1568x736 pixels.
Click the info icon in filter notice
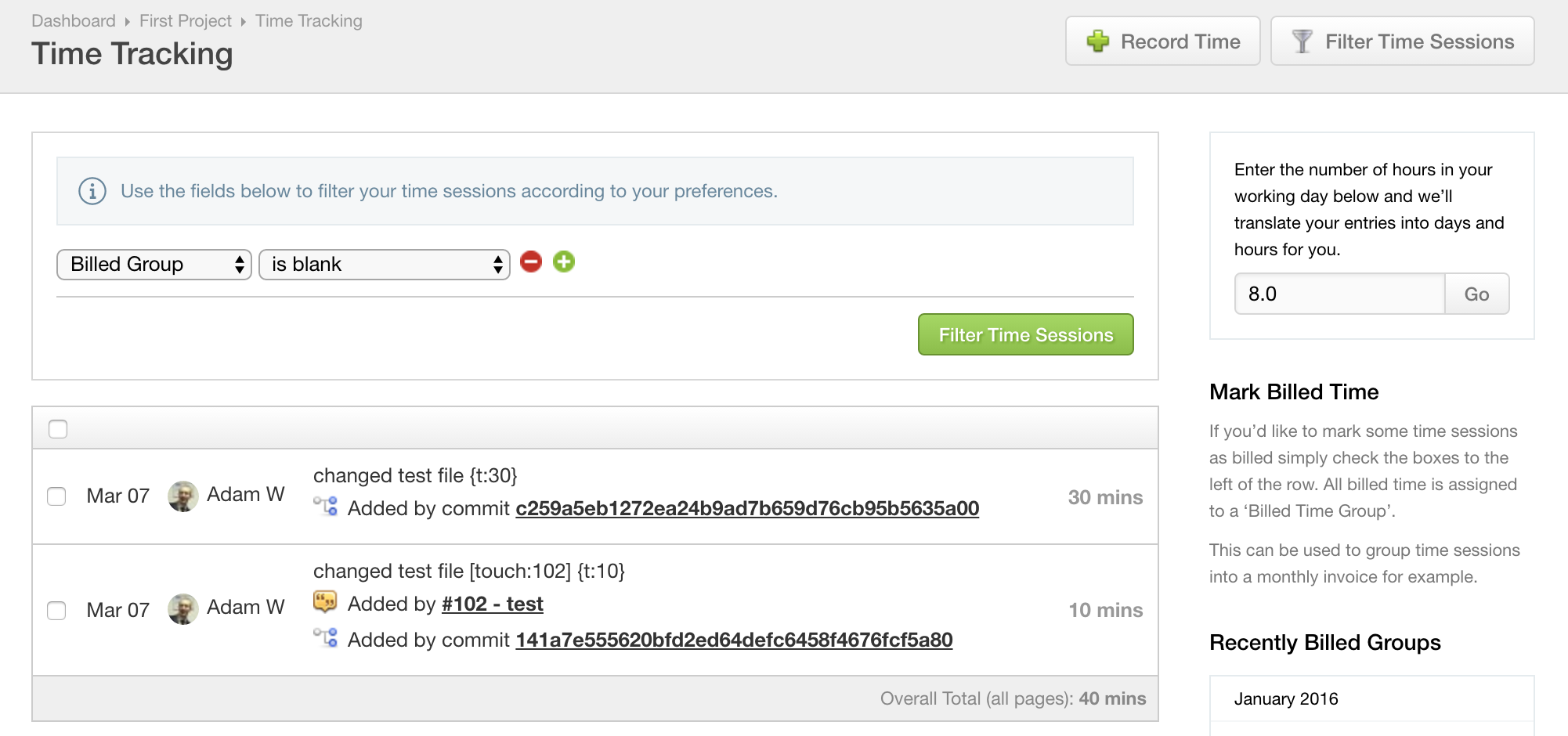pyautogui.click(x=92, y=191)
